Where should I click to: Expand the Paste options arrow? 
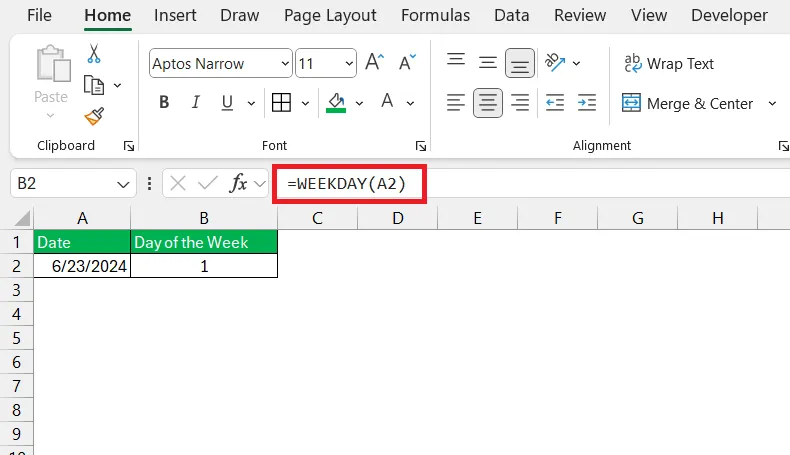[50, 116]
